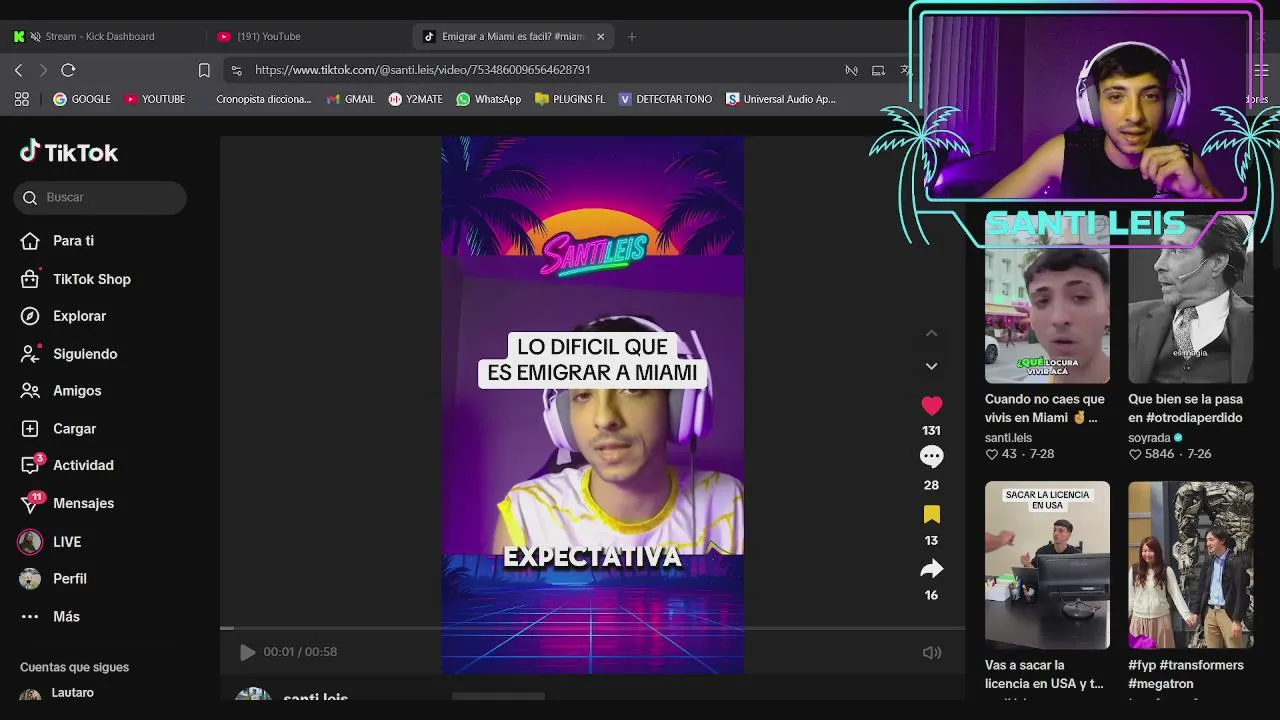1280x720 pixels.
Task: Open WhatsApp bookmark
Action: (x=489, y=99)
